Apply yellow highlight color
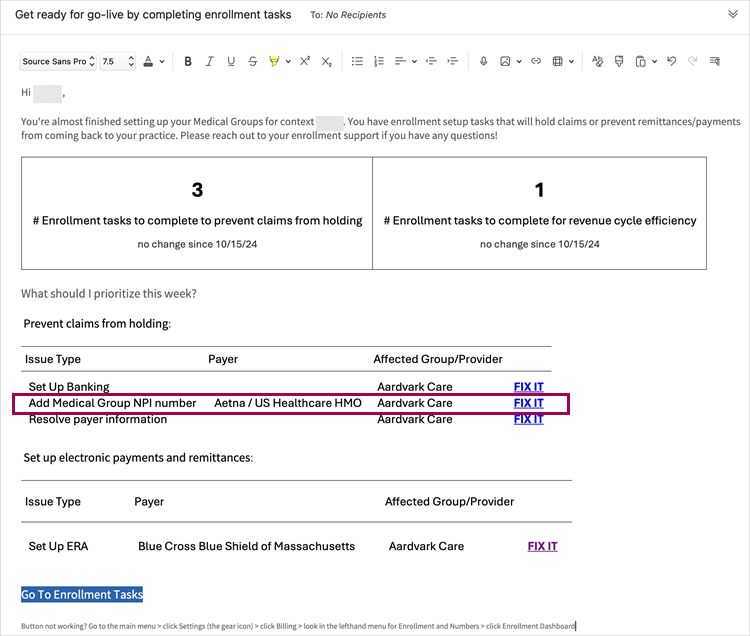Viewport: 750px width, 636px height. click(274, 61)
